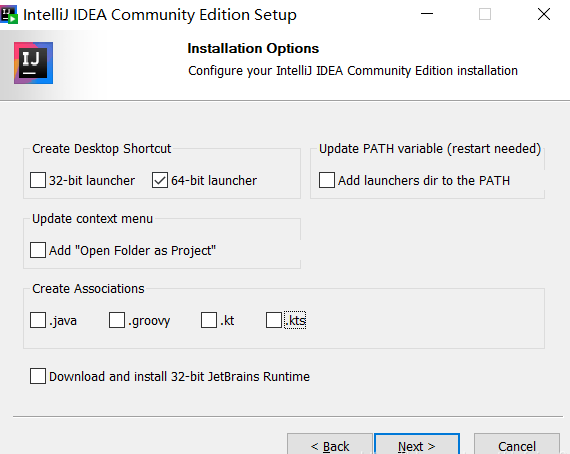
Task: Check Add "Open Folder as Project"
Action: 38,250
